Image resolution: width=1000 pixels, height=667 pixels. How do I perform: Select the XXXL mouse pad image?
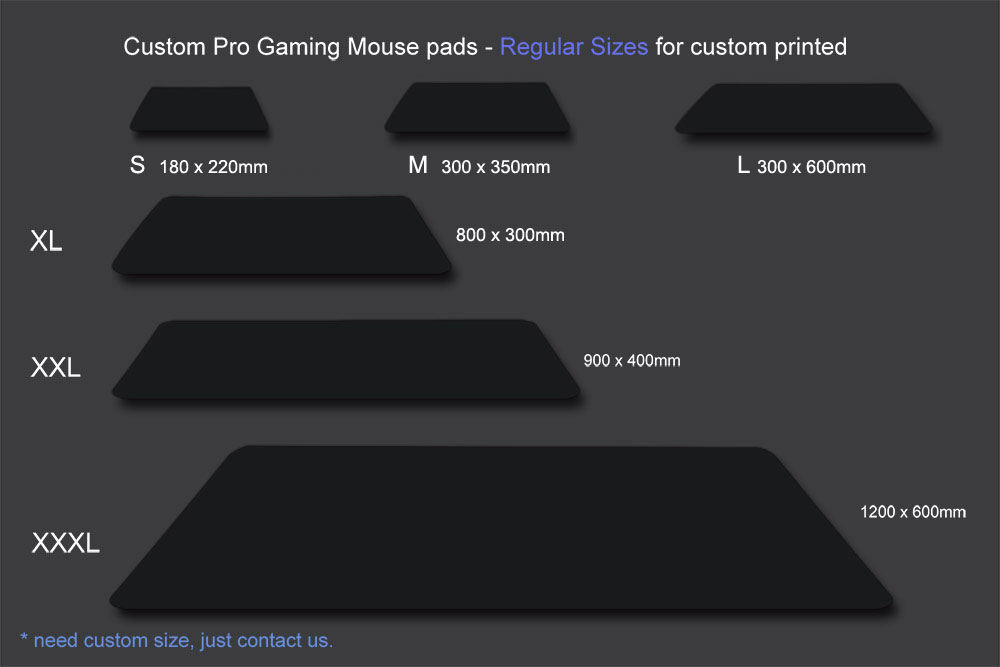501,527
